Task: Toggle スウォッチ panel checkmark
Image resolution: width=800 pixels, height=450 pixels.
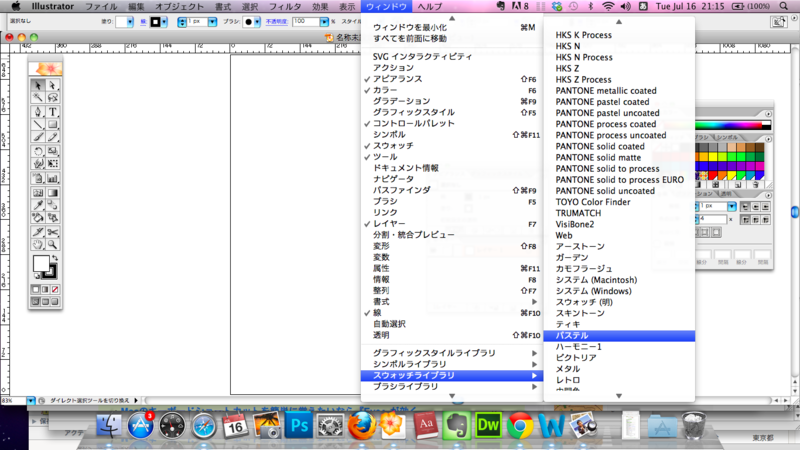Action: coord(452,146)
